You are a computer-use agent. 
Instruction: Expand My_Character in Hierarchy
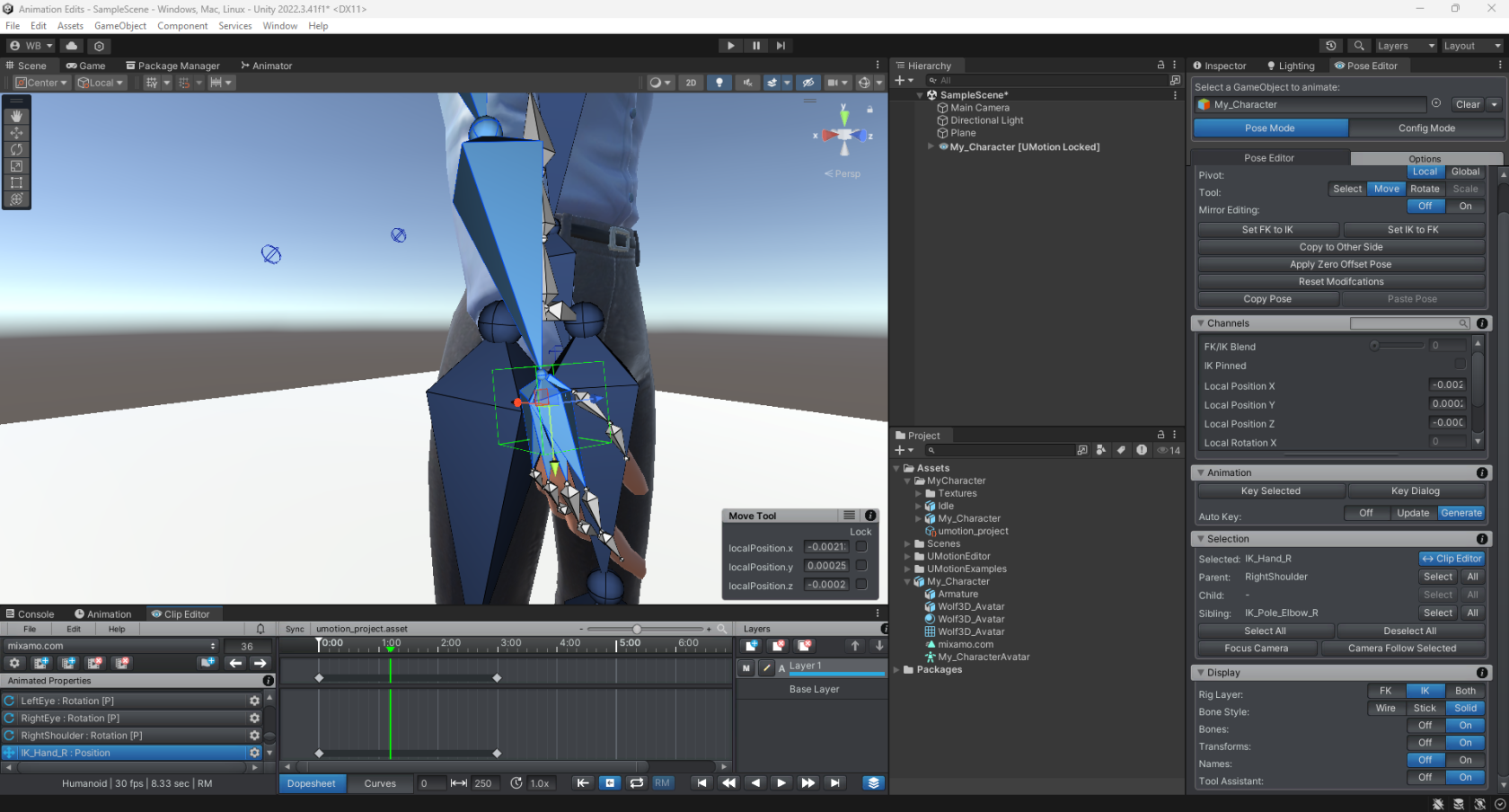pyautogui.click(x=931, y=146)
